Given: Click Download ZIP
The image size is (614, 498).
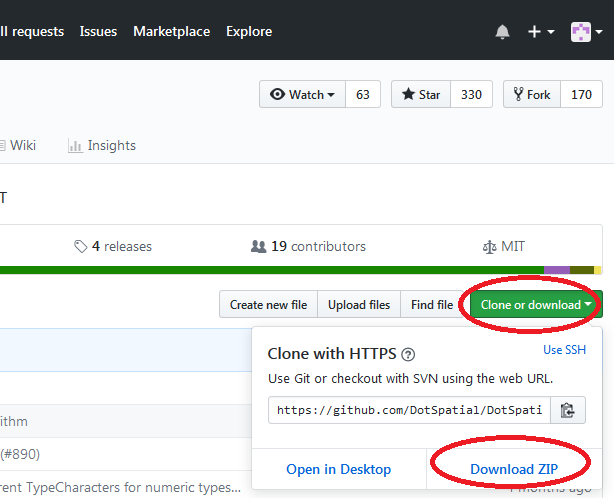Looking at the screenshot, I should click(x=514, y=469).
